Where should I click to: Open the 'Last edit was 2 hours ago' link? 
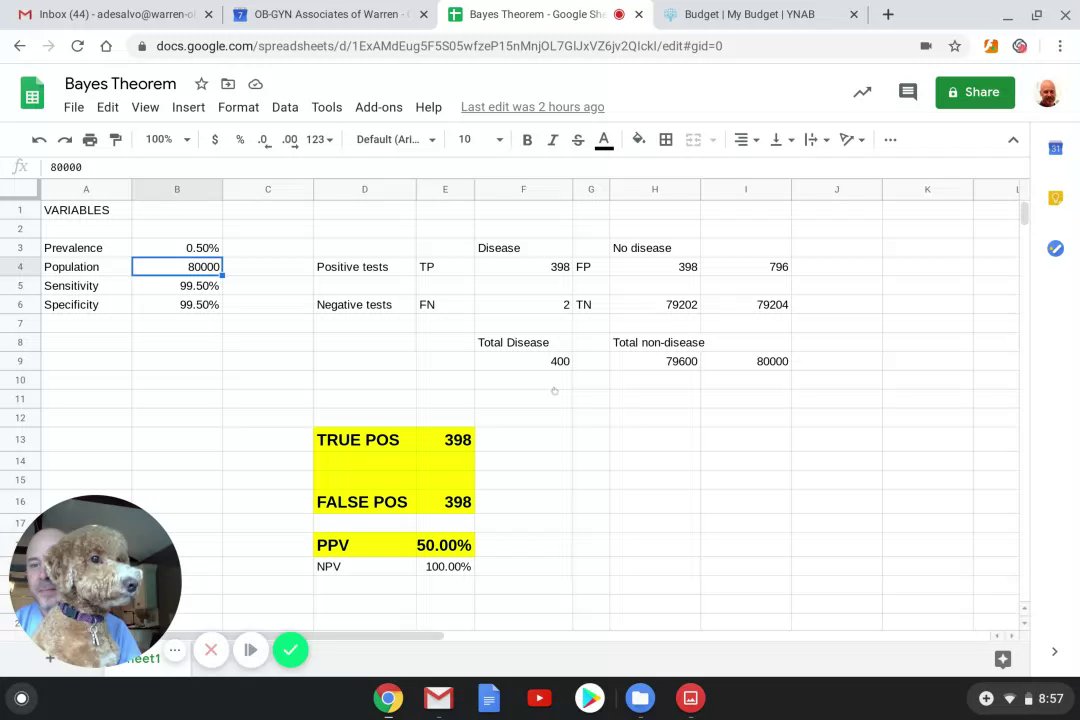tap(532, 107)
